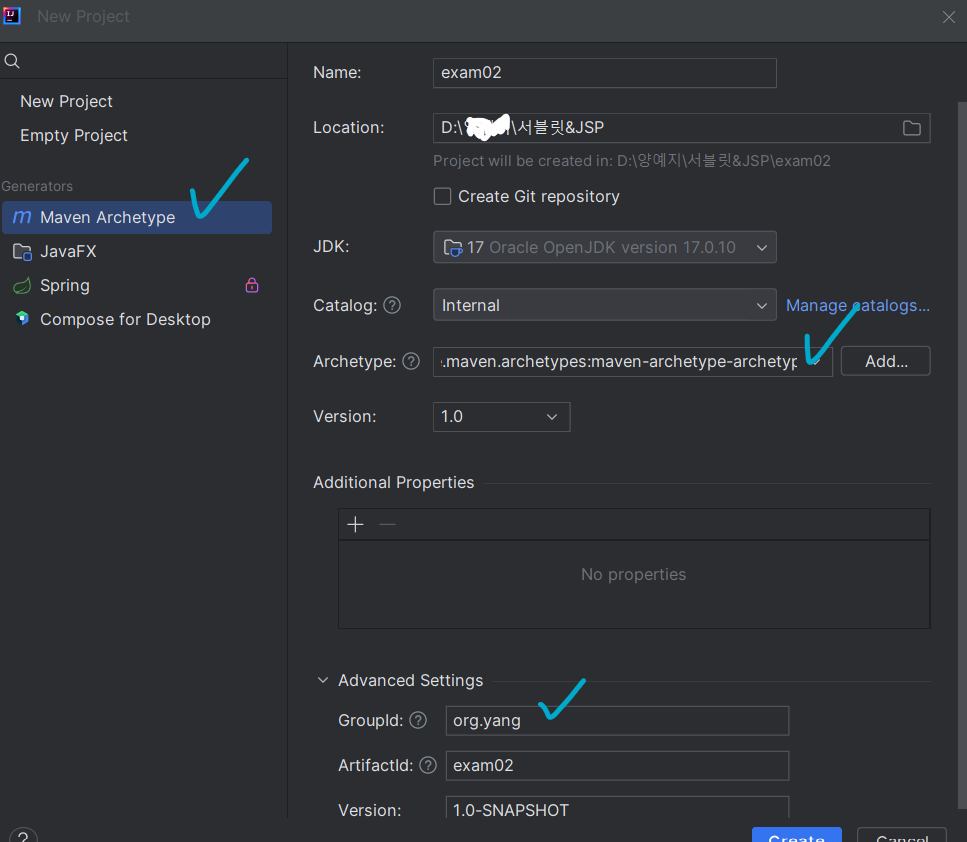
Task: Focus the Name field containing exam02
Action: coord(604,73)
